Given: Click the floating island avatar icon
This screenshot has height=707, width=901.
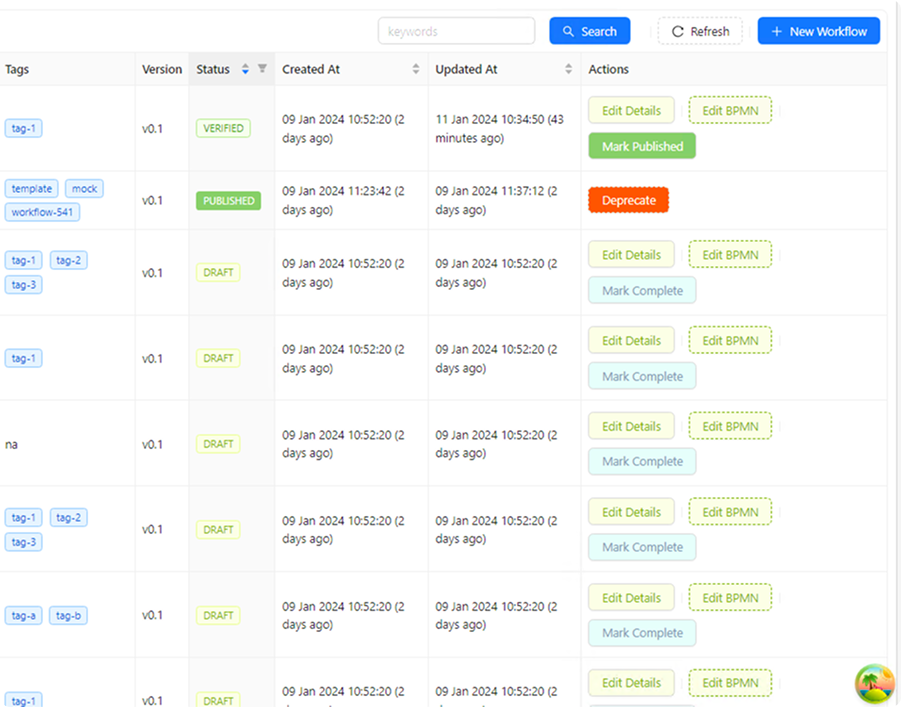Looking at the screenshot, I should coord(874,684).
